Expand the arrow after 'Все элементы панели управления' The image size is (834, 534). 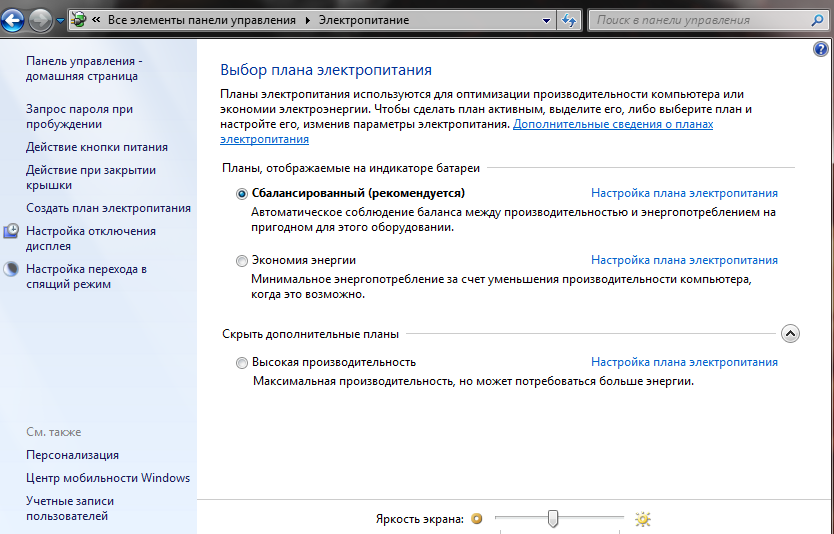click(307, 20)
